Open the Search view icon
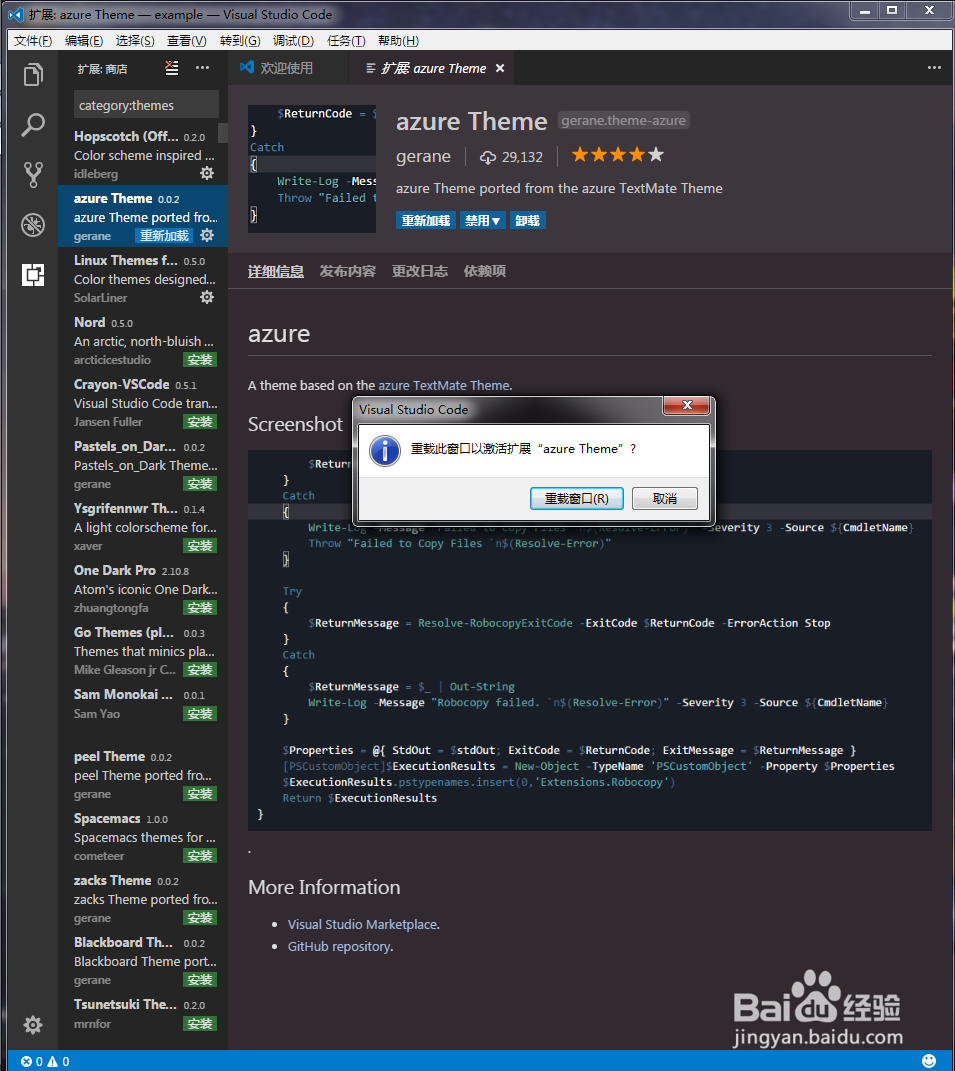 33,124
